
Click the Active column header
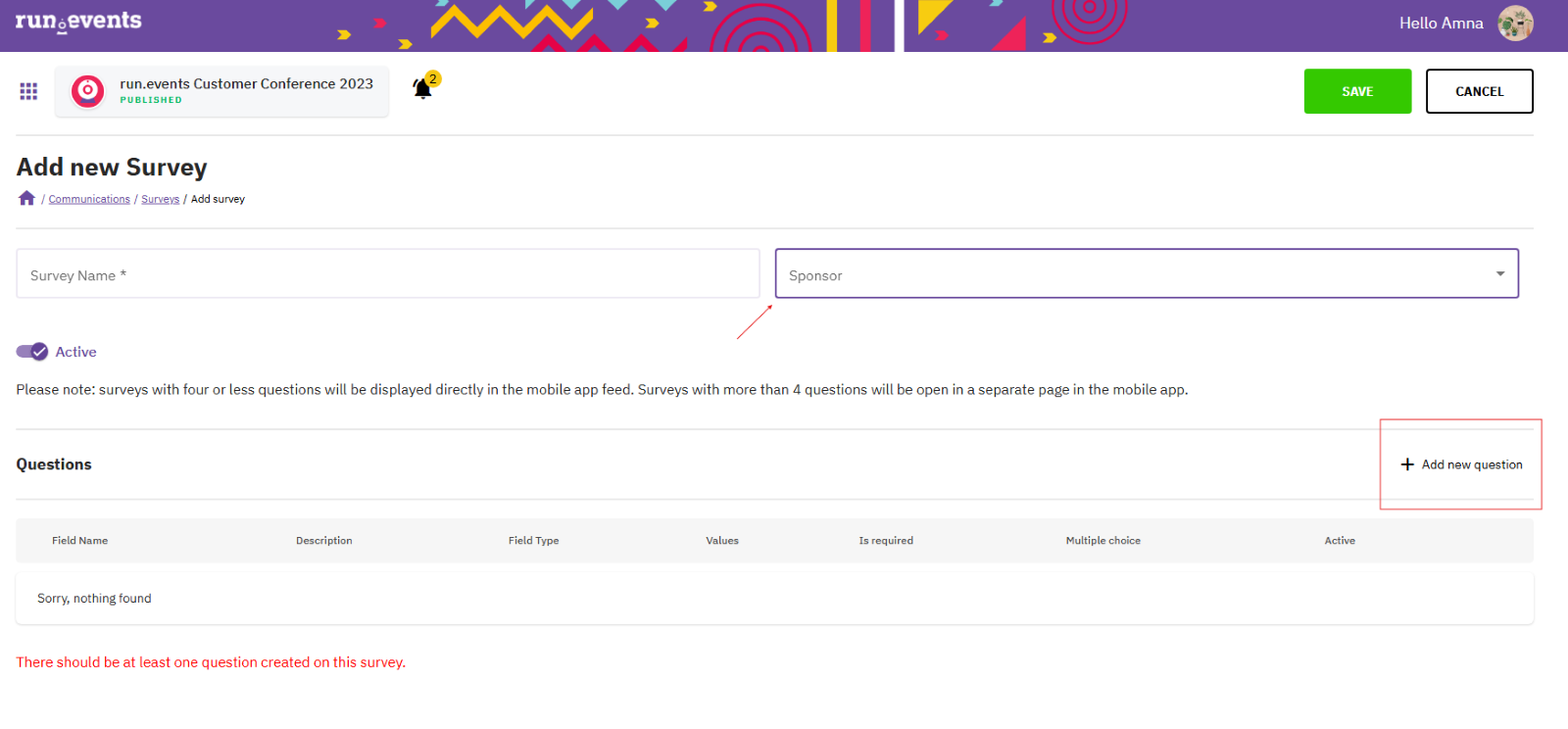[1340, 541]
